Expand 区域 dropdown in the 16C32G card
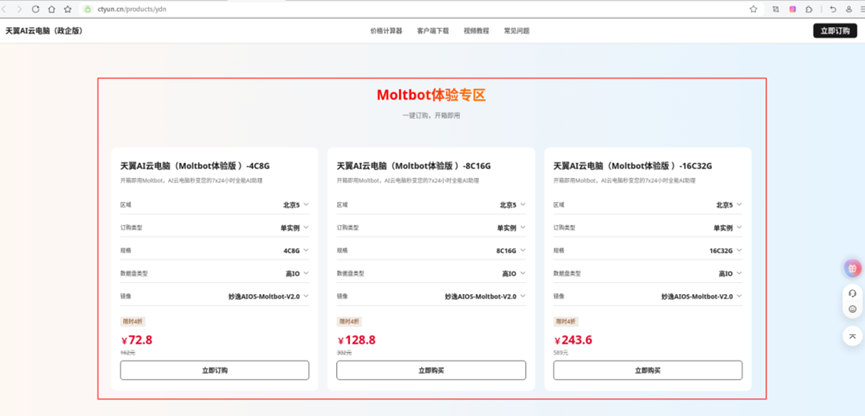865x416 pixels. [x=648, y=205]
